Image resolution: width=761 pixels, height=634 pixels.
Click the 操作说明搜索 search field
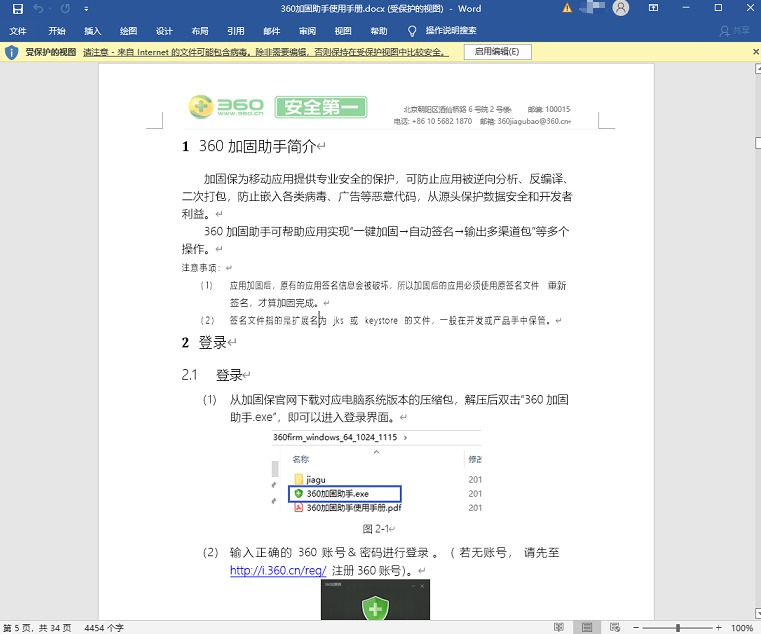coord(451,31)
